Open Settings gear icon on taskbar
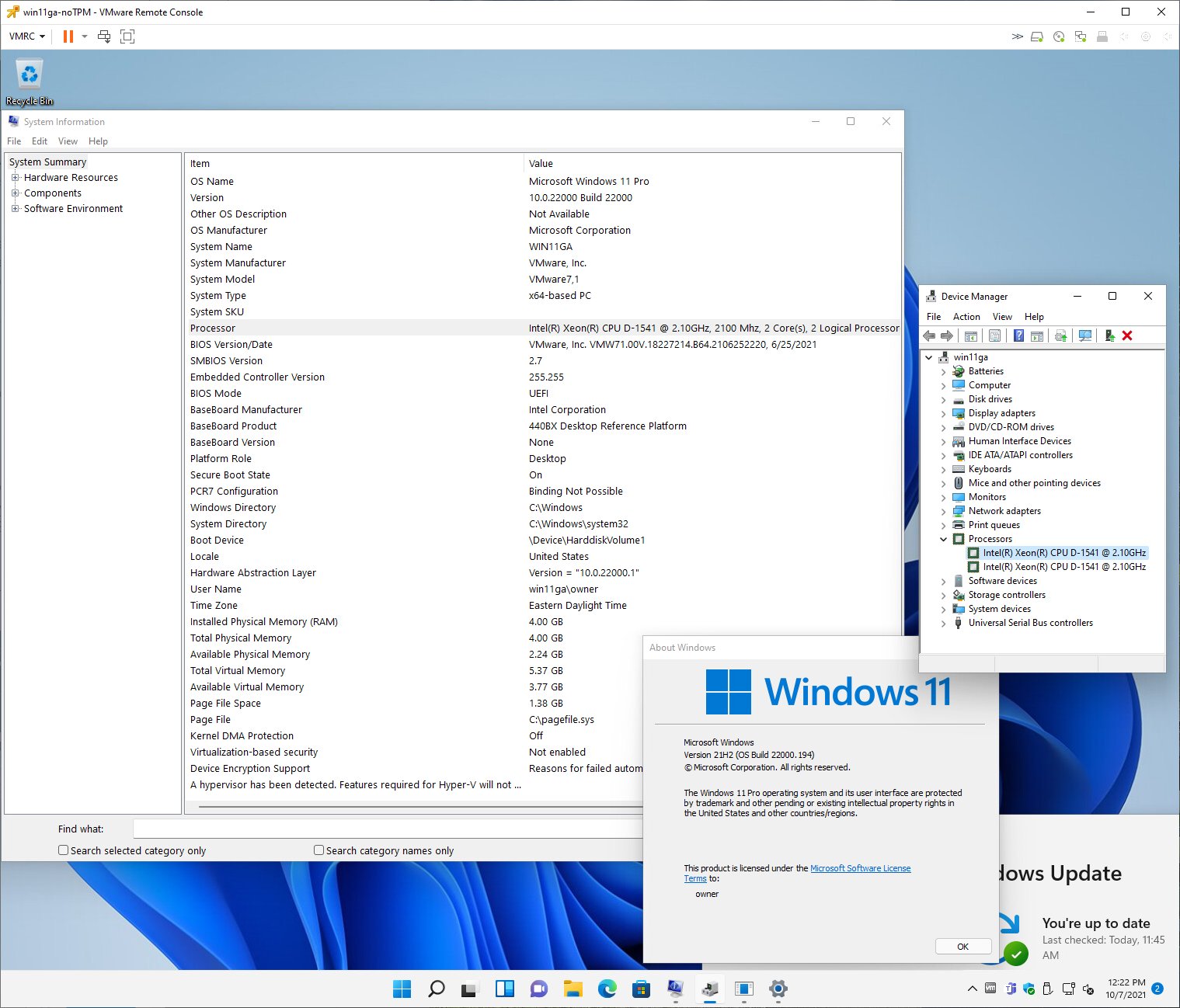Screen dimensions: 1180x1008 778,989
